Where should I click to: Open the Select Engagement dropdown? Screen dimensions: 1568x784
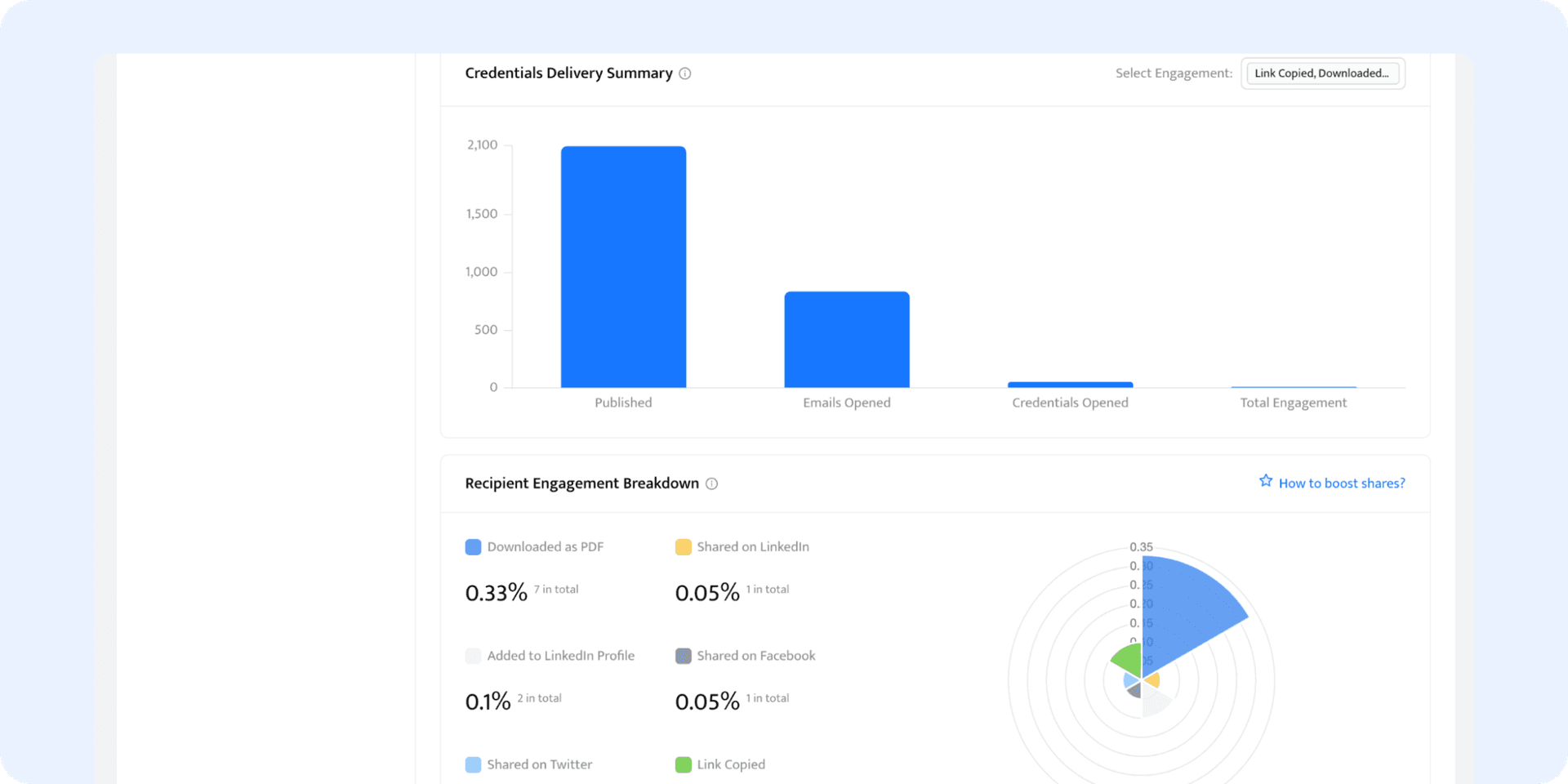pyautogui.click(x=1321, y=73)
